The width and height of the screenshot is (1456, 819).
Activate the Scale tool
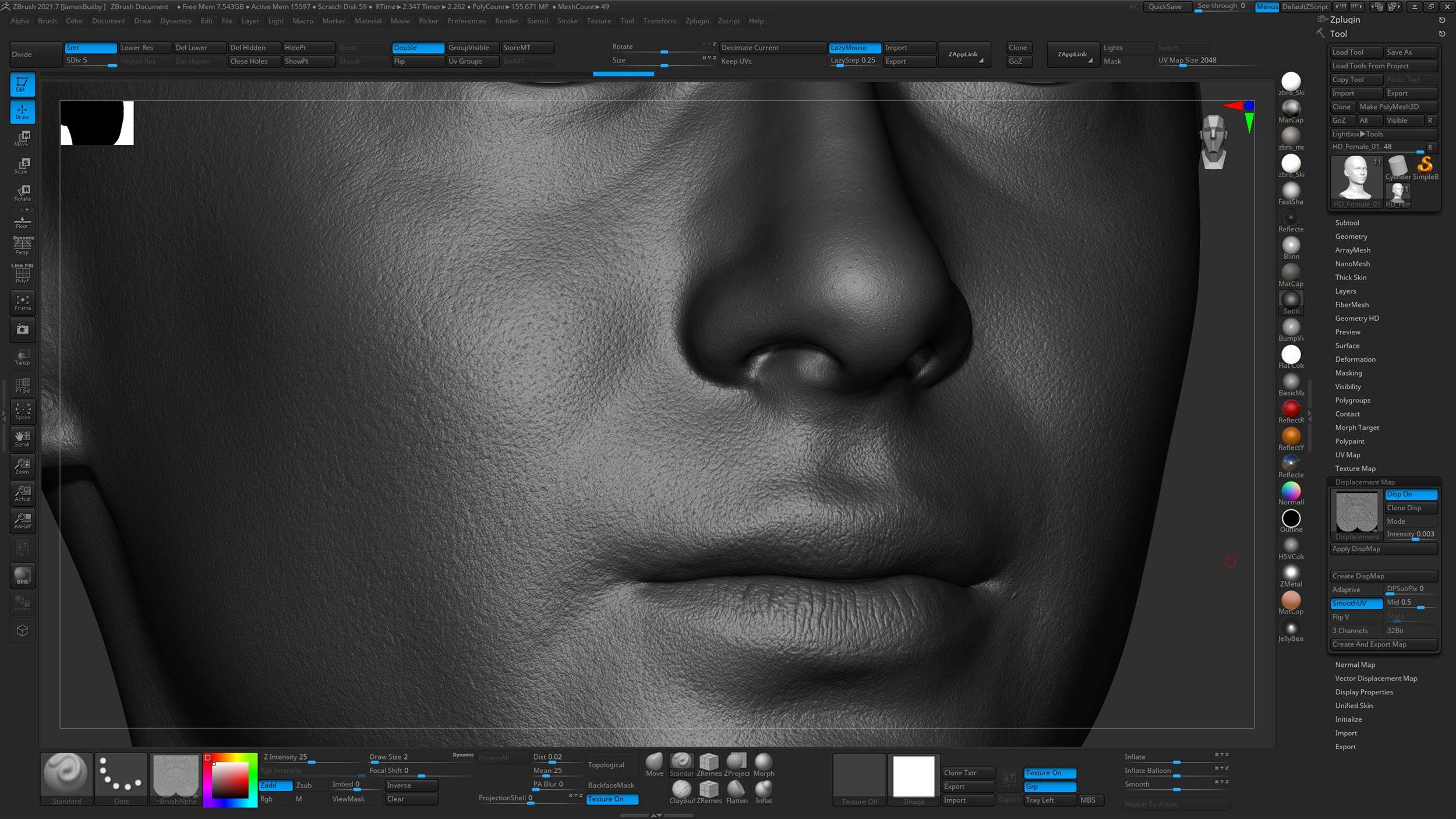click(x=22, y=165)
